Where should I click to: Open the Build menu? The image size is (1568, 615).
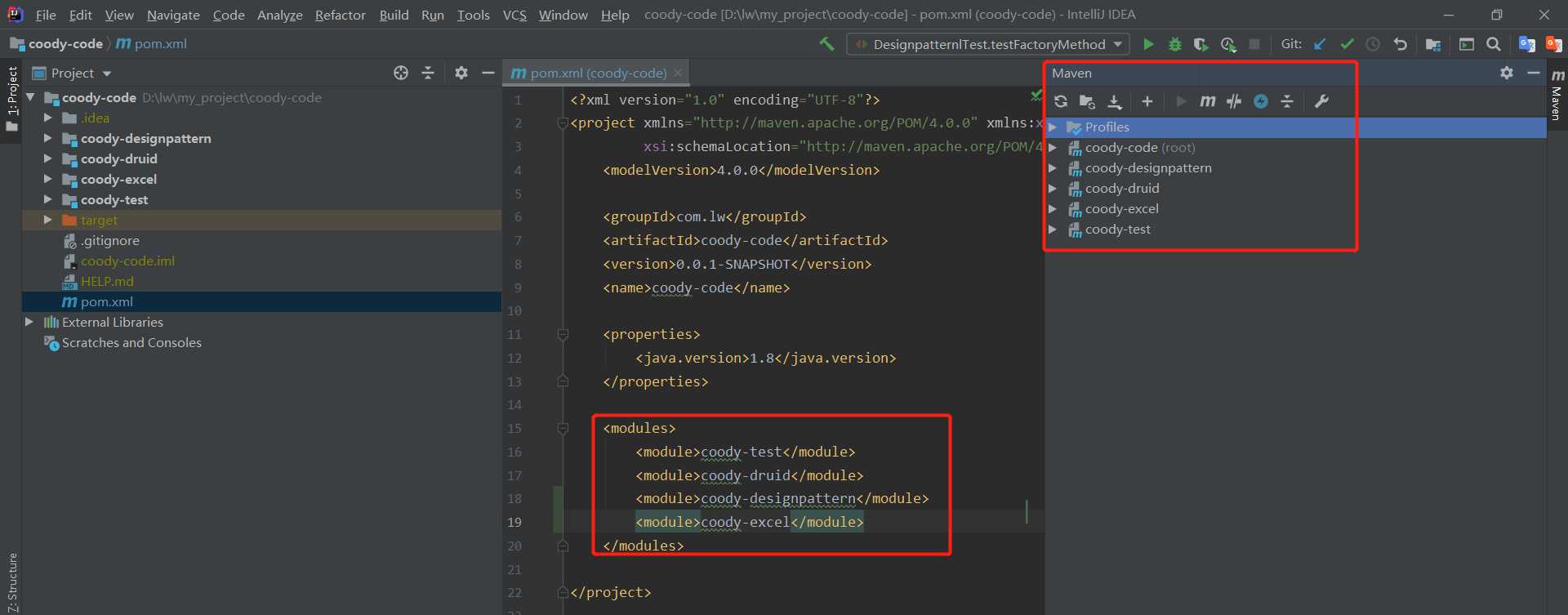(x=394, y=15)
